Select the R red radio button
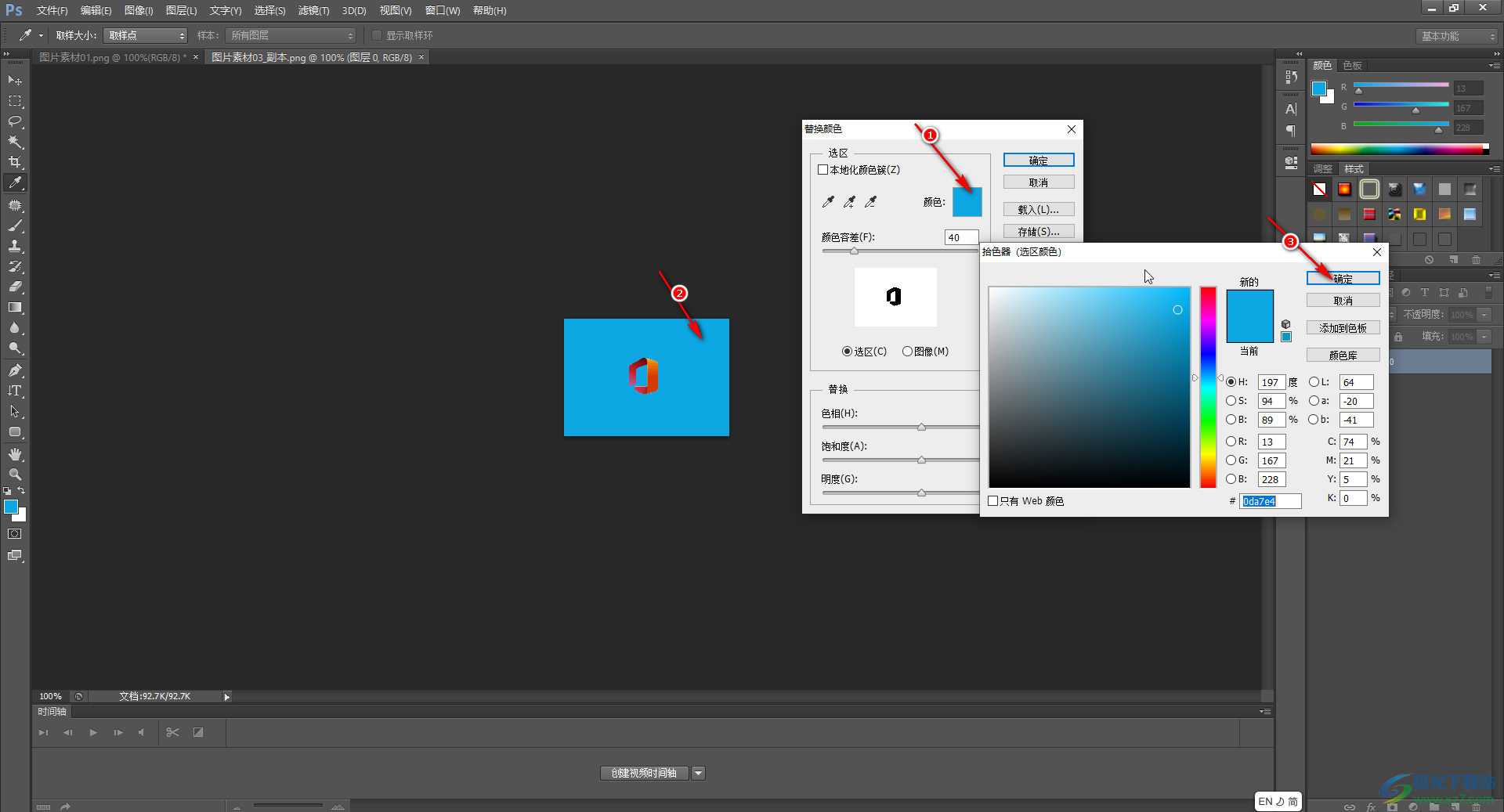This screenshot has width=1504, height=812. 1231,442
